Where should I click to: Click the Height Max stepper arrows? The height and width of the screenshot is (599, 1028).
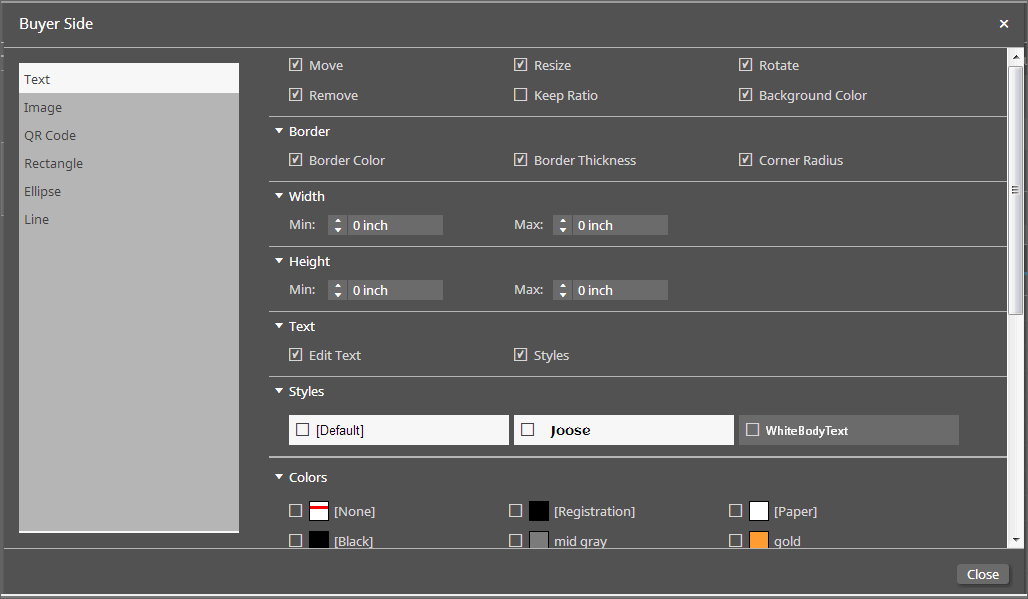pos(563,290)
